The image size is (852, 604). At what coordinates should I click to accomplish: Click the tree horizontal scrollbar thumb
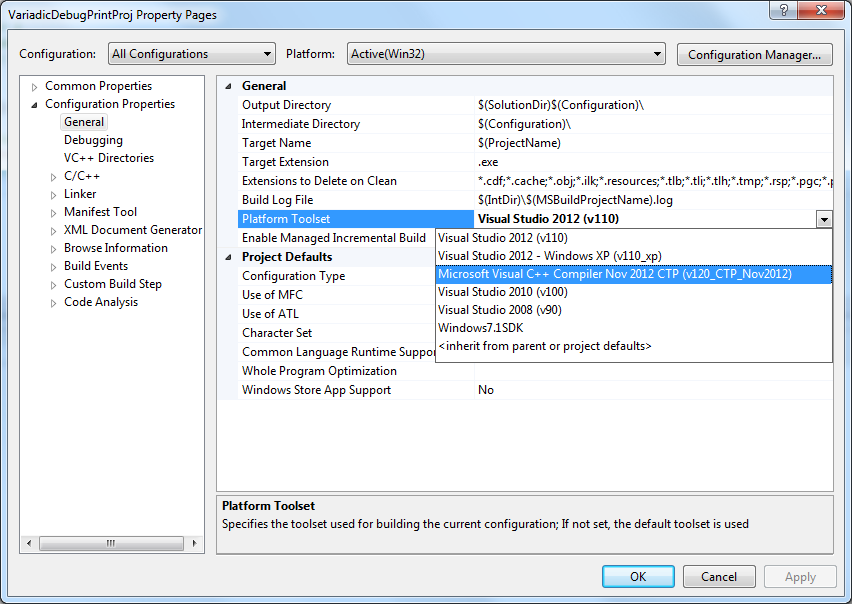(x=111, y=543)
